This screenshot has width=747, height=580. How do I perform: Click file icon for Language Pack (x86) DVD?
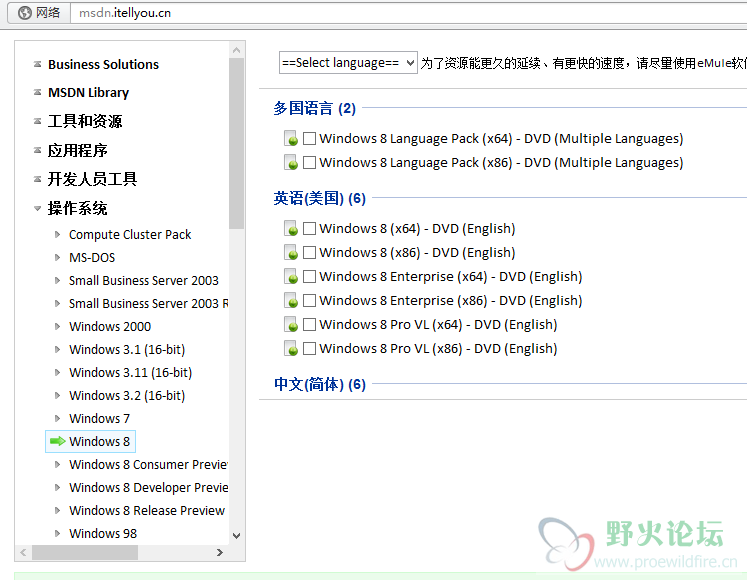pos(291,163)
